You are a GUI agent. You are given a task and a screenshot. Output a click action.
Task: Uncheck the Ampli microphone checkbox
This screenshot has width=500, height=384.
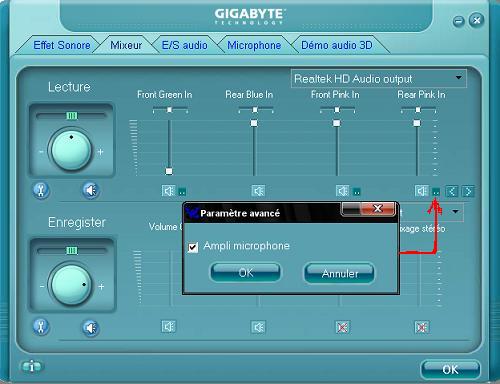pos(193,247)
